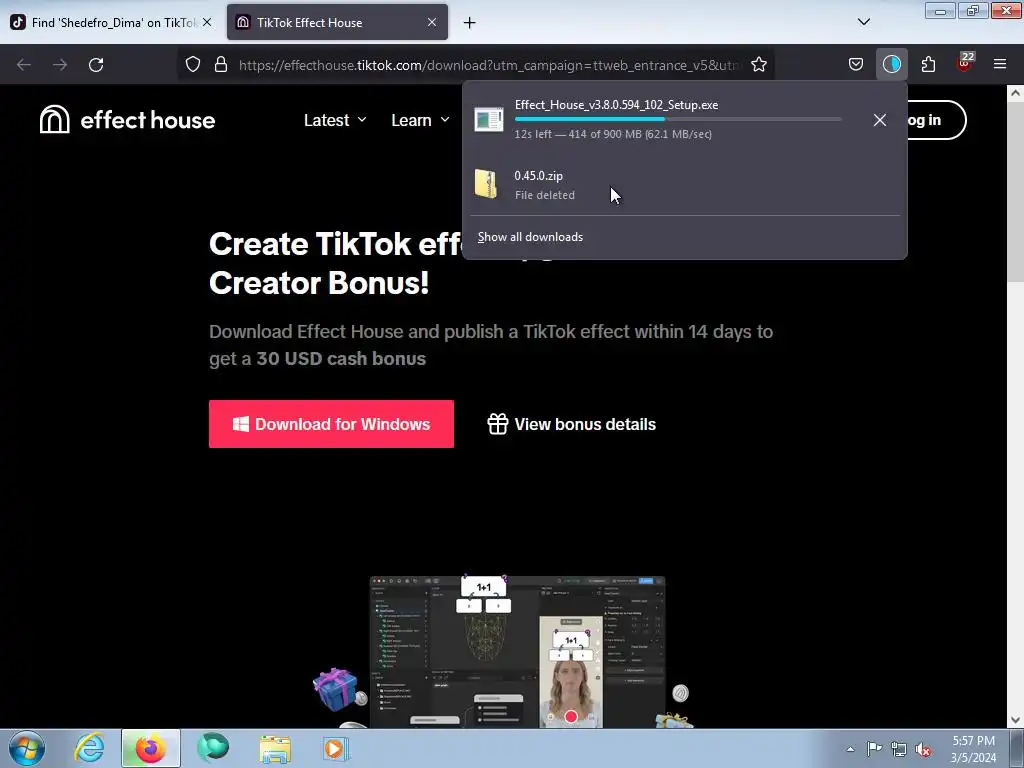Open Windows Explorer folder in taskbar
Screen dimensions: 1024x768
click(275, 748)
